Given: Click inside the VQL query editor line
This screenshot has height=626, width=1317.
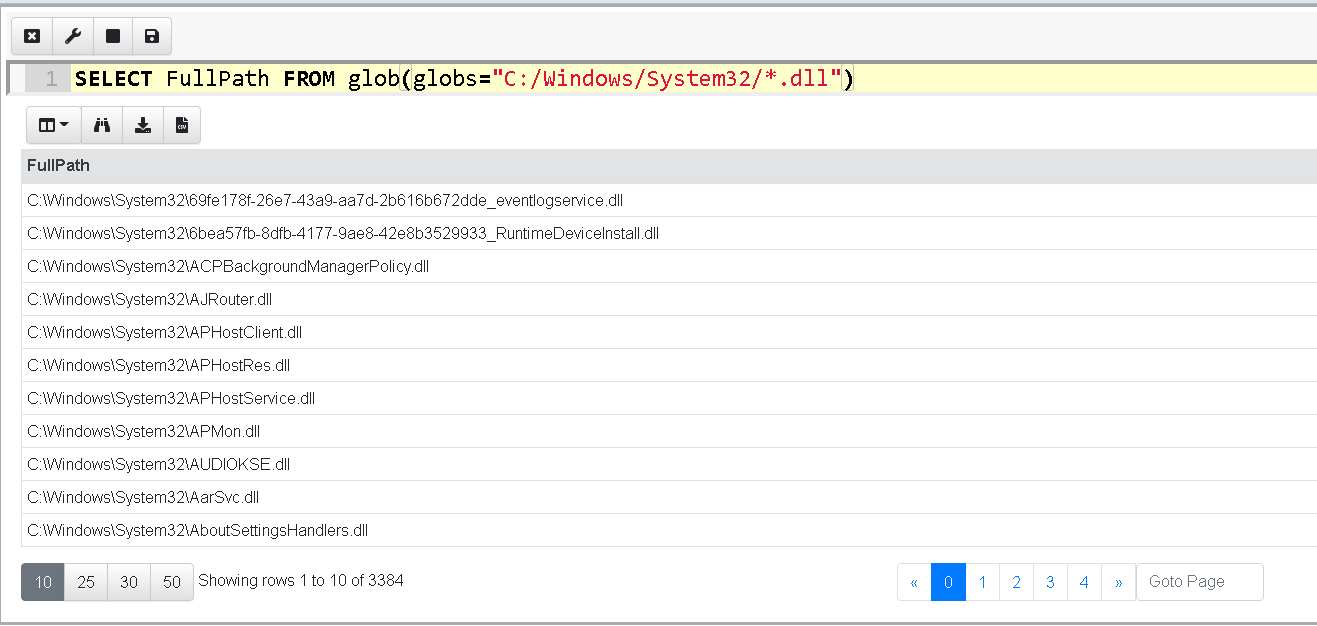Looking at the screenshot, I should [x=600, y=79].
